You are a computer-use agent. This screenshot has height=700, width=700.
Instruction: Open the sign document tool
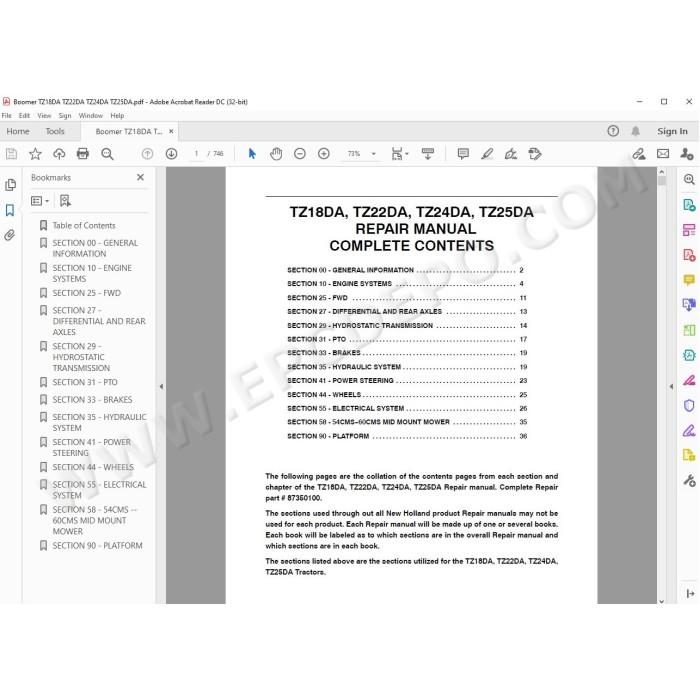pyautogui.click(x=511, y=154)
